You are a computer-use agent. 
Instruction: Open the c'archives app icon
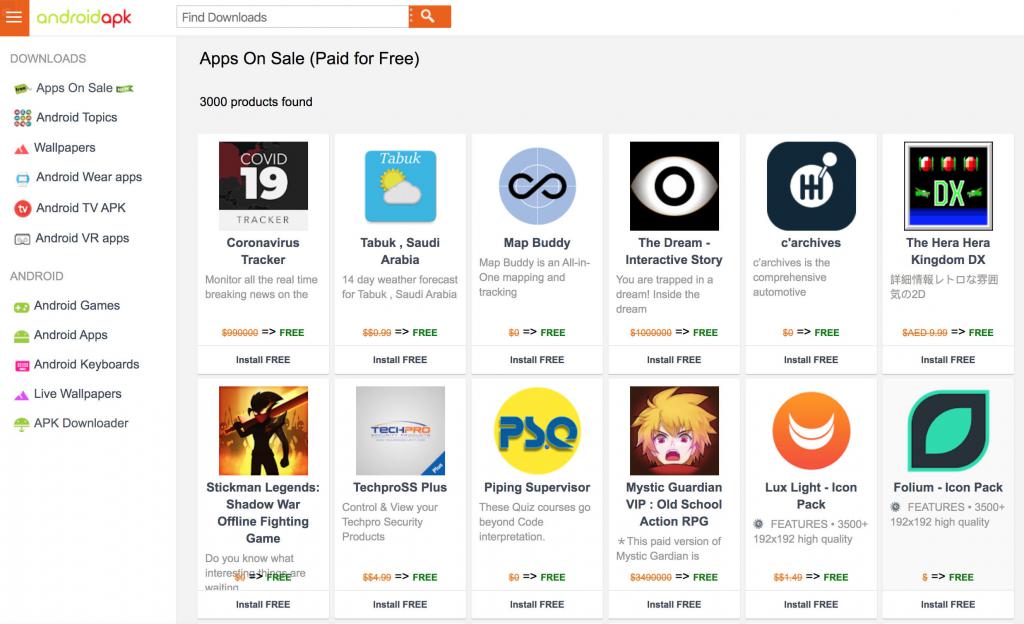tap(811, 186)
